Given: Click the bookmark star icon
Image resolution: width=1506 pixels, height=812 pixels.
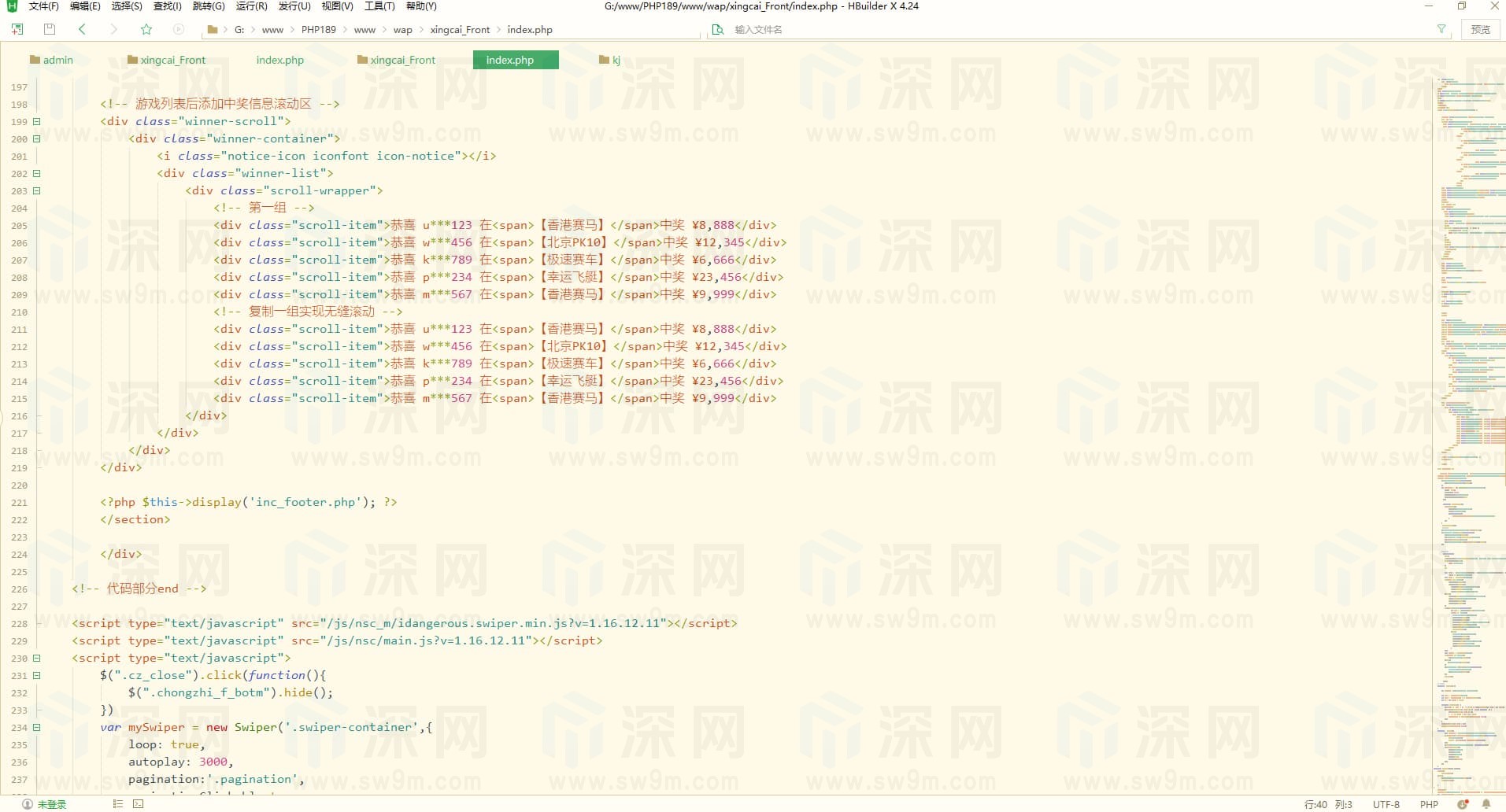Looking at the screenshot, I should pos(146,29).
